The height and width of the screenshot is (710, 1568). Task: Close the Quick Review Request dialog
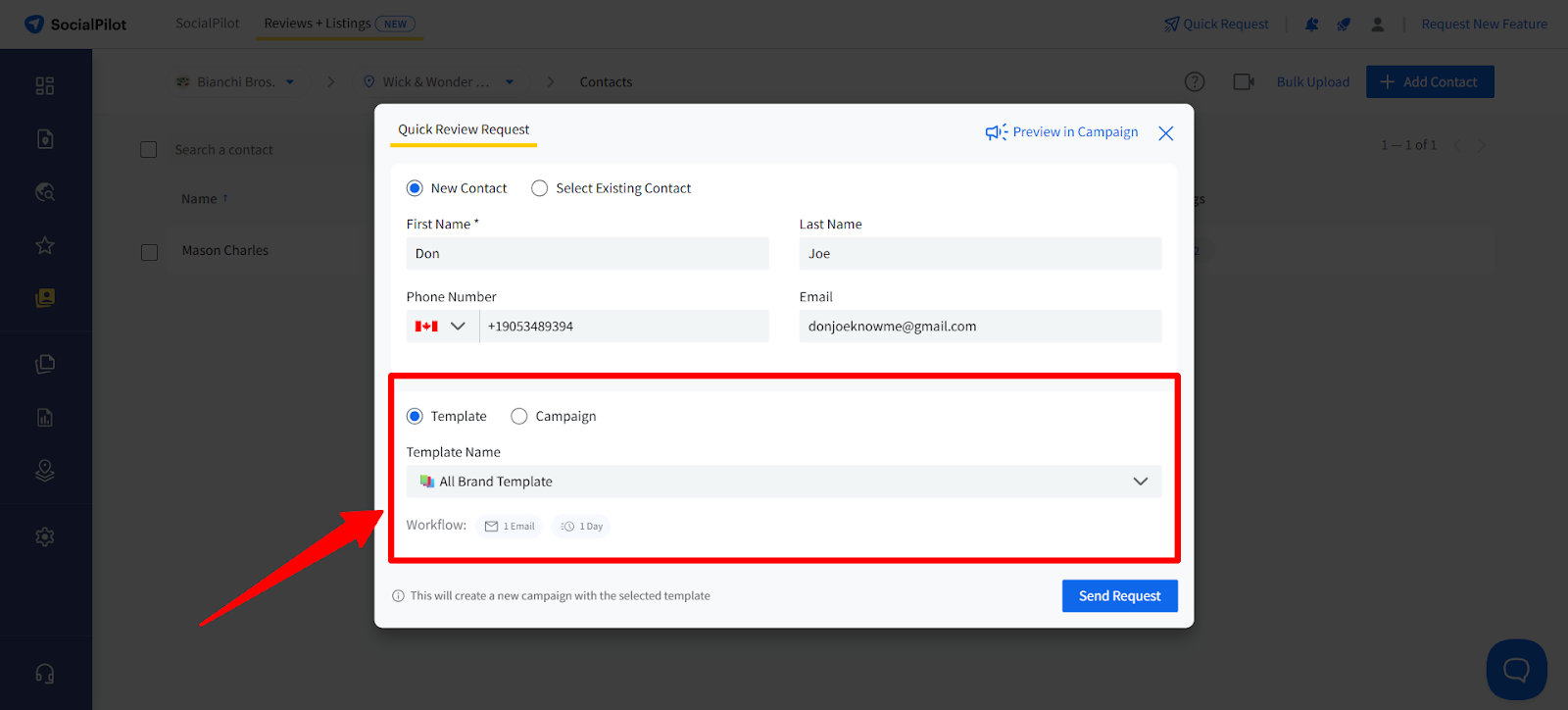[1165, 133]
